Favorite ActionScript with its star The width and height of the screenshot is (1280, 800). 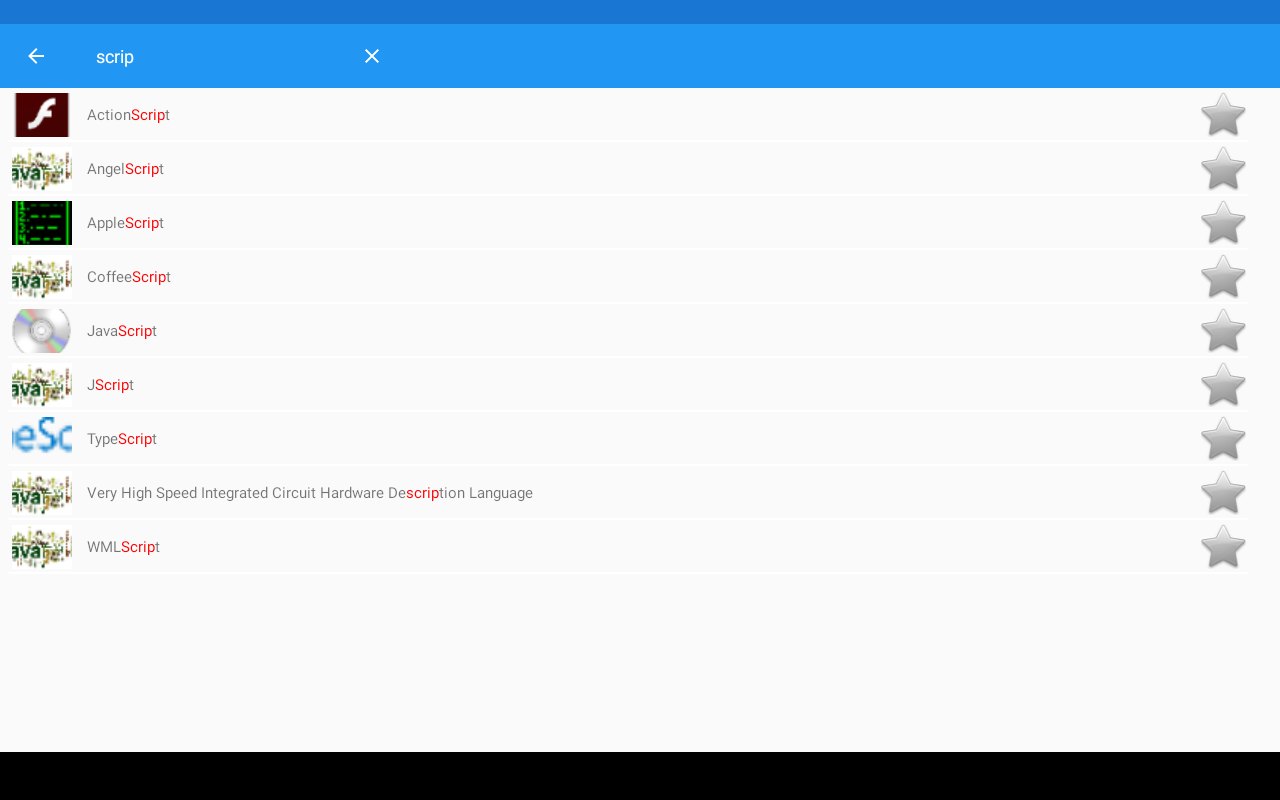click(x=1223, y=115)
